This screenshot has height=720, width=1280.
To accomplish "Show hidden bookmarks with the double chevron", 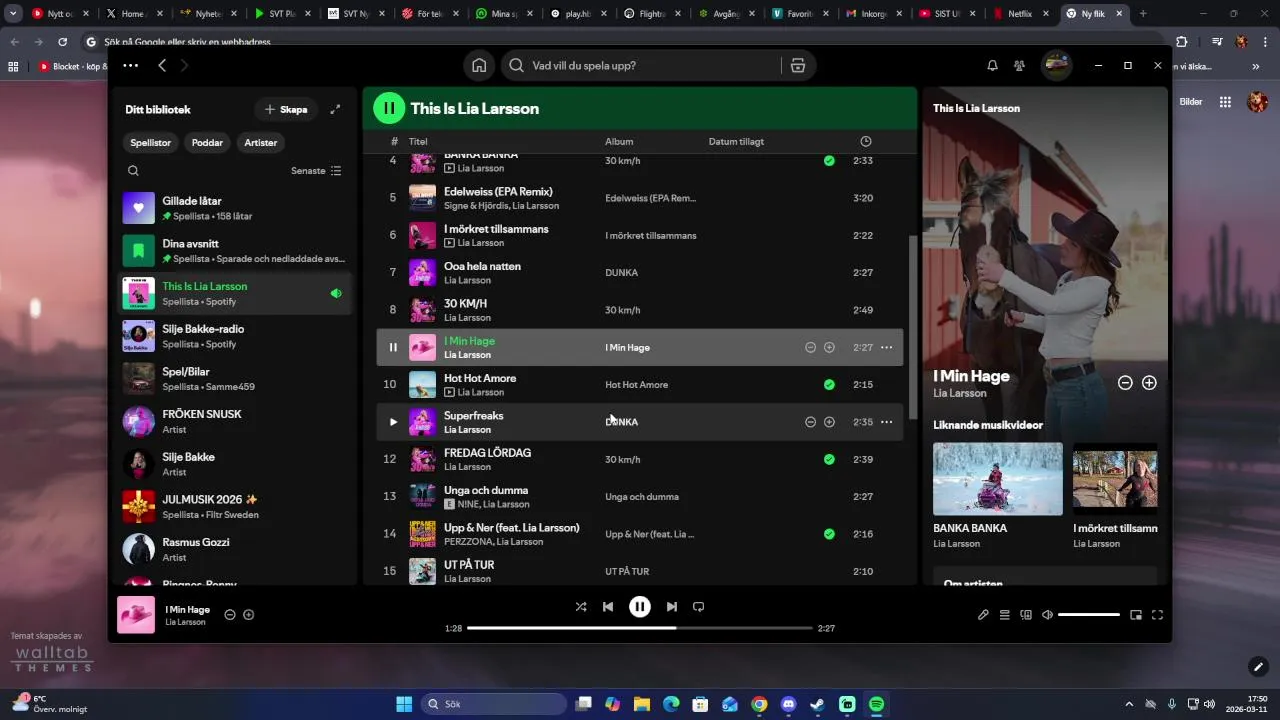I will coord(1256,67).
